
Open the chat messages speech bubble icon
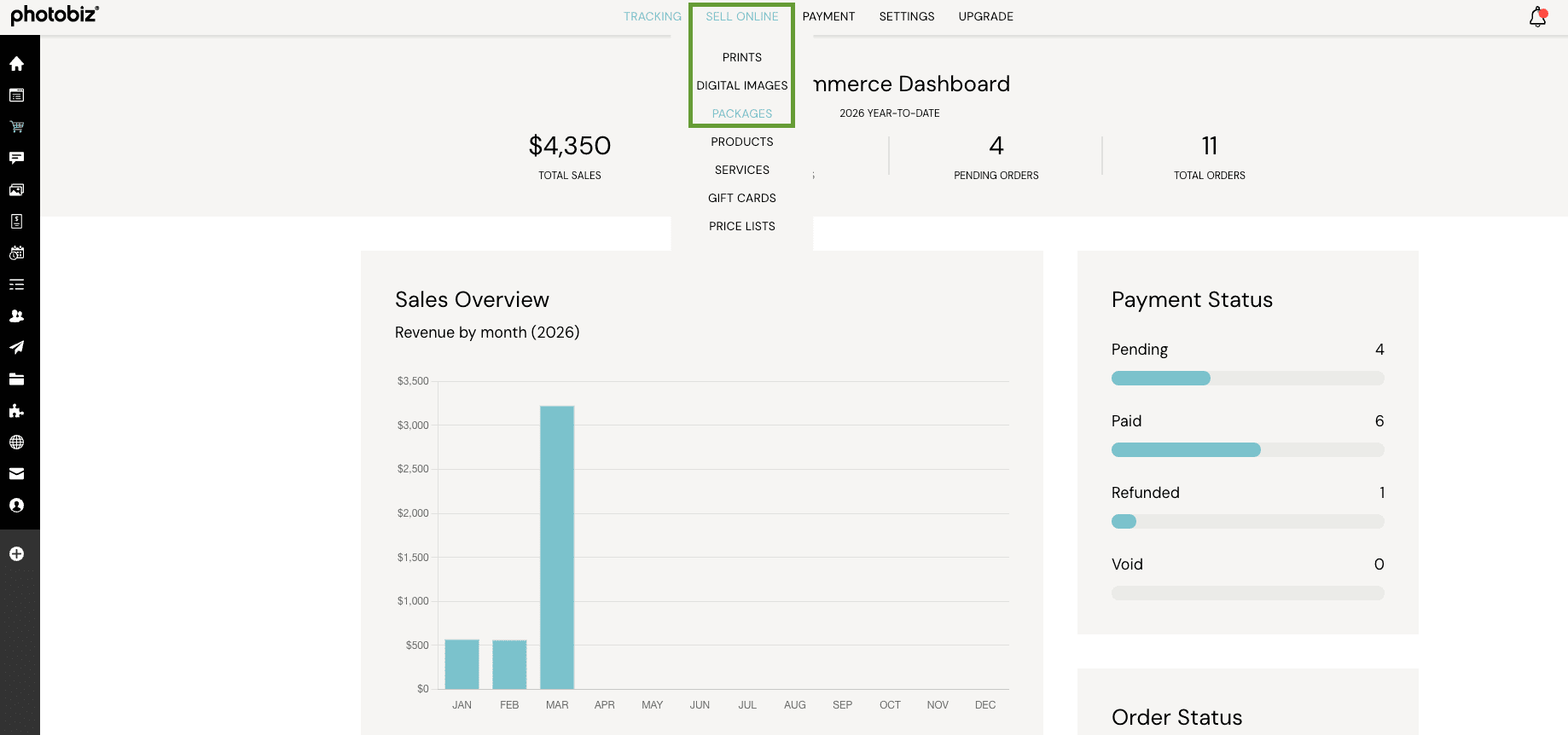pyautogui.click(x=16, y=158)
